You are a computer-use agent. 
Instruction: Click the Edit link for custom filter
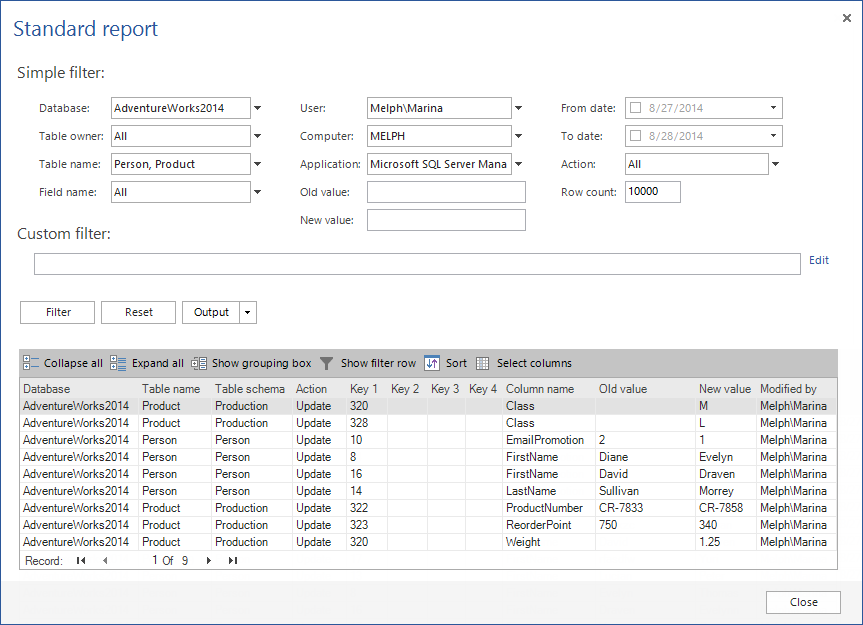819,260
